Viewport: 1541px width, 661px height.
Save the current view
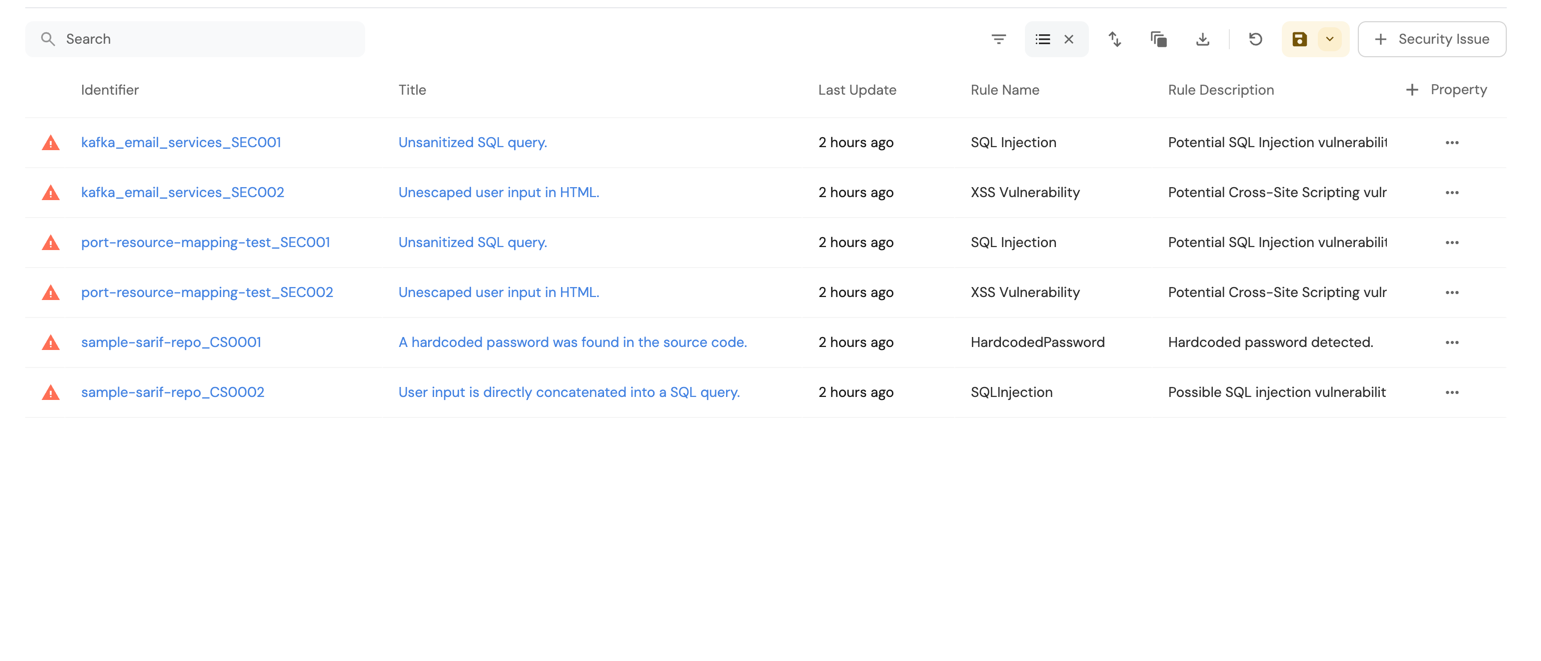tap(1299, 39)
